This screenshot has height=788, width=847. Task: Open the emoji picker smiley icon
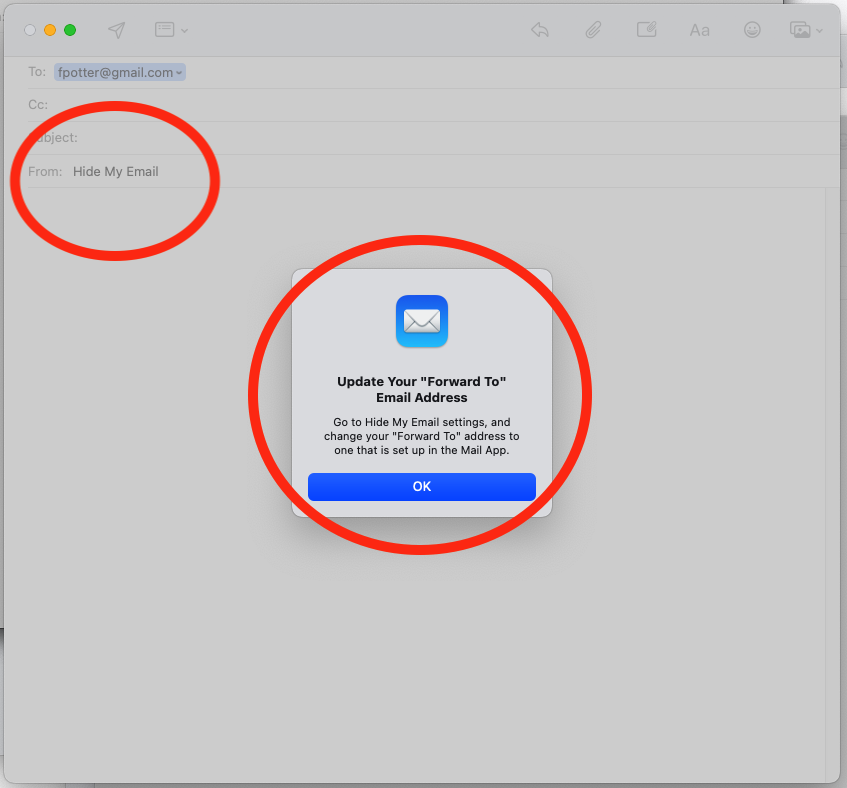click(752, 30)
